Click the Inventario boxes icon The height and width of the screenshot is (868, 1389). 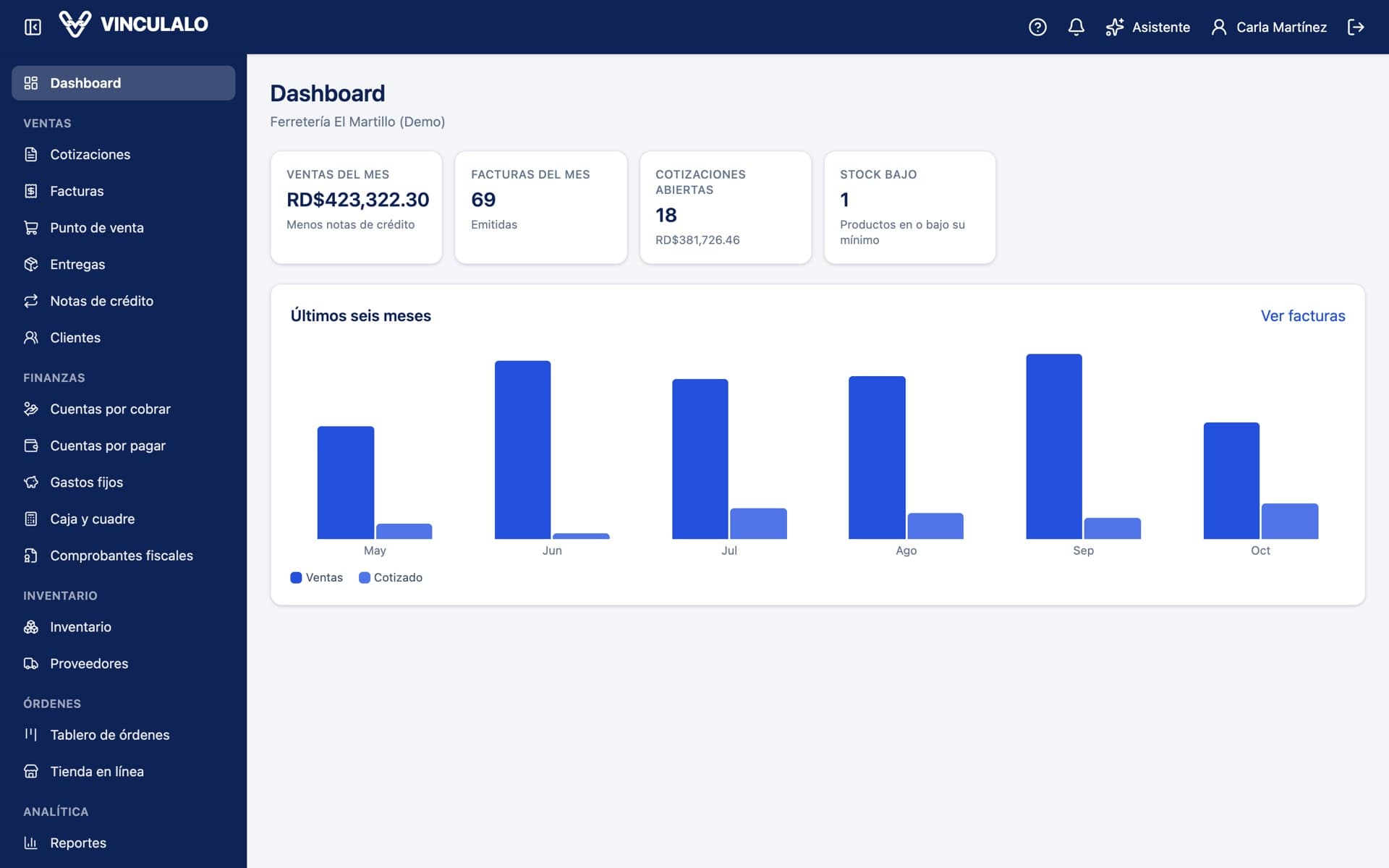coord(31,627)
